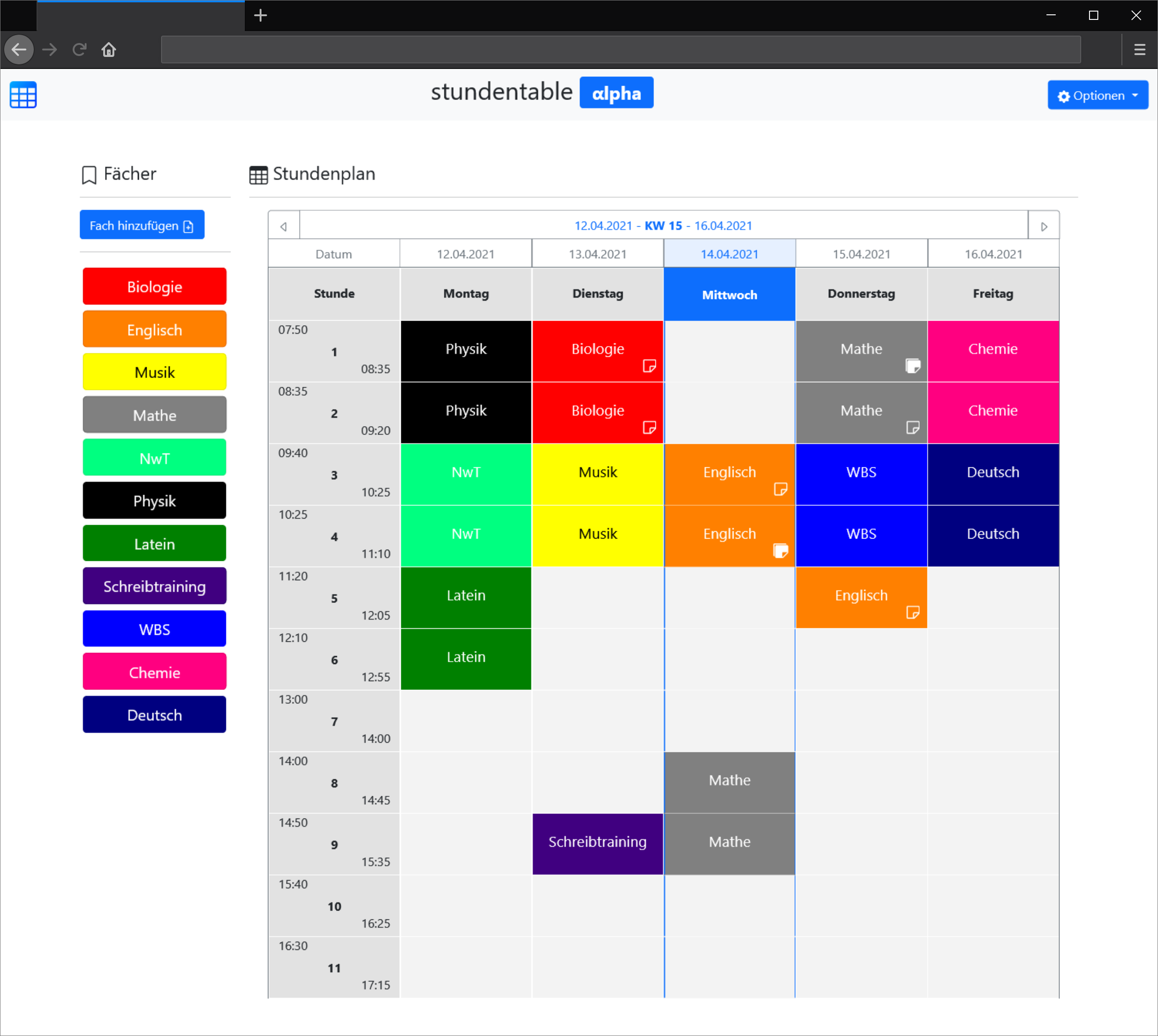Go to the previous week with the left arrow
This screenshot has height=1036, width=1158.
click(x=284, y=226)
